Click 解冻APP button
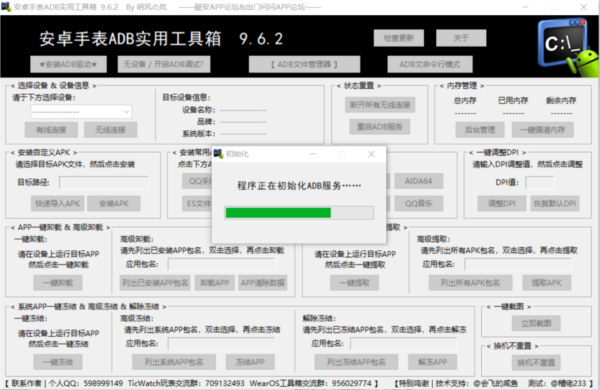Viewport: 600px width, 390px height. pos(432,362)
